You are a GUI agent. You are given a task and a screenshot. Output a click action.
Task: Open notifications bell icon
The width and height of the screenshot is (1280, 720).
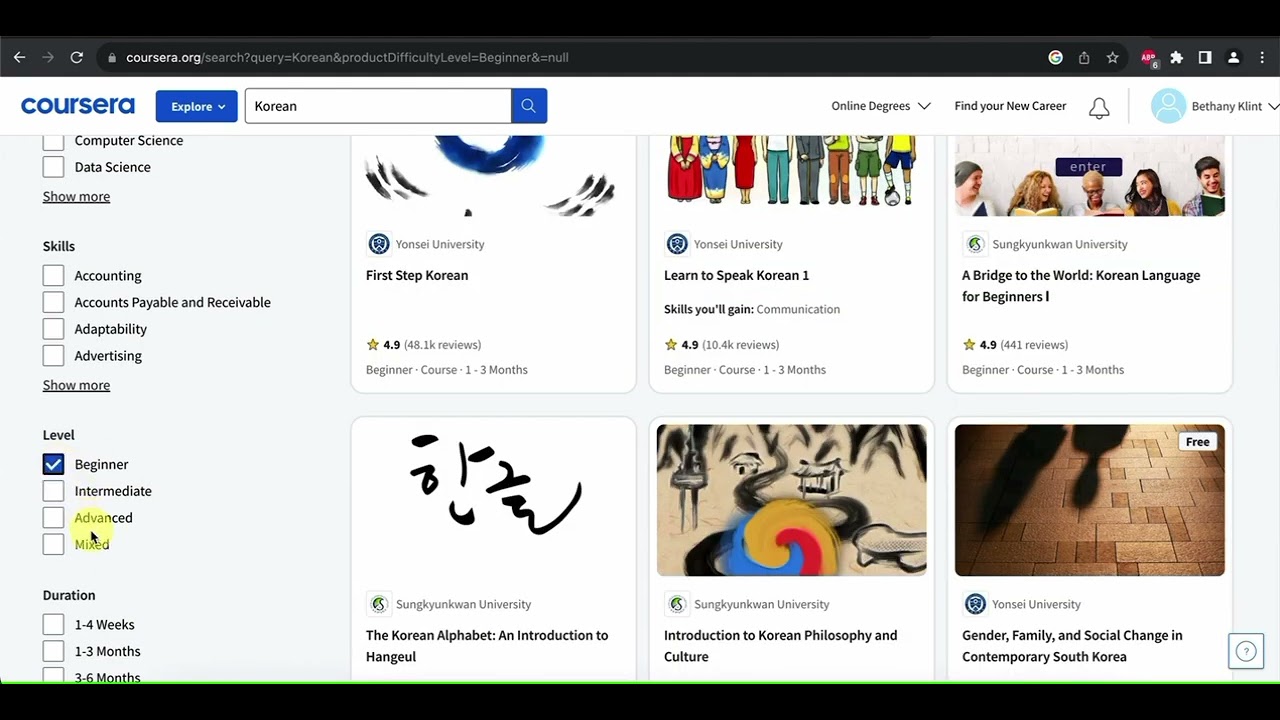coord(1099,108)
